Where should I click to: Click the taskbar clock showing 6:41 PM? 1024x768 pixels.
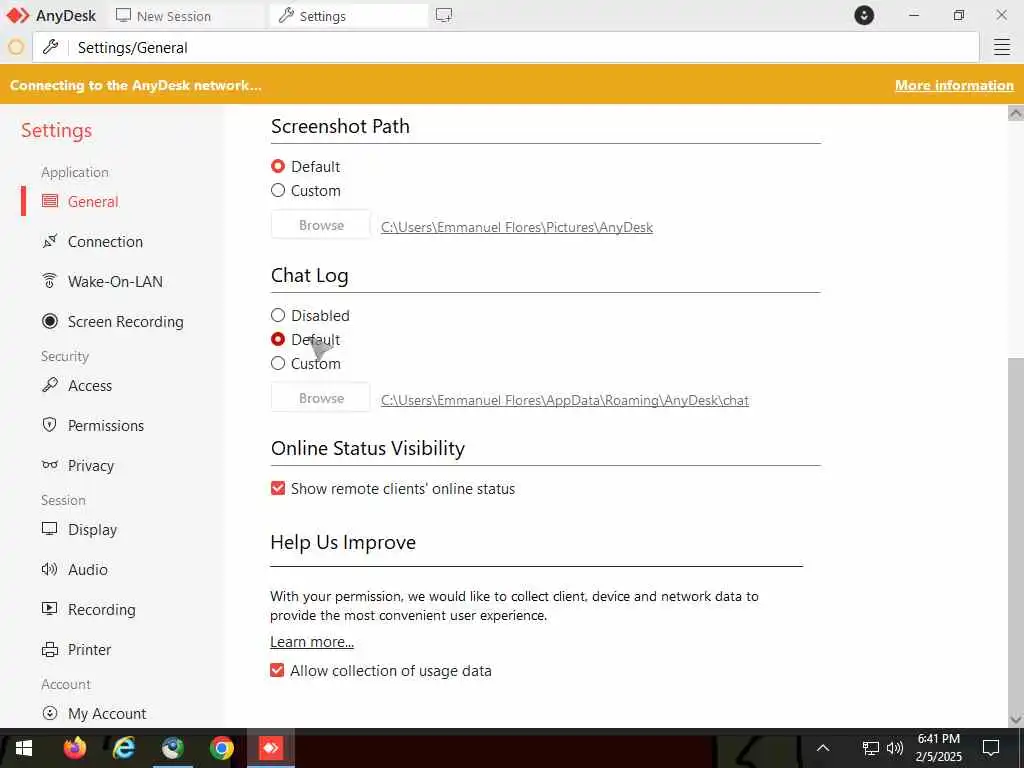(938, 748)
